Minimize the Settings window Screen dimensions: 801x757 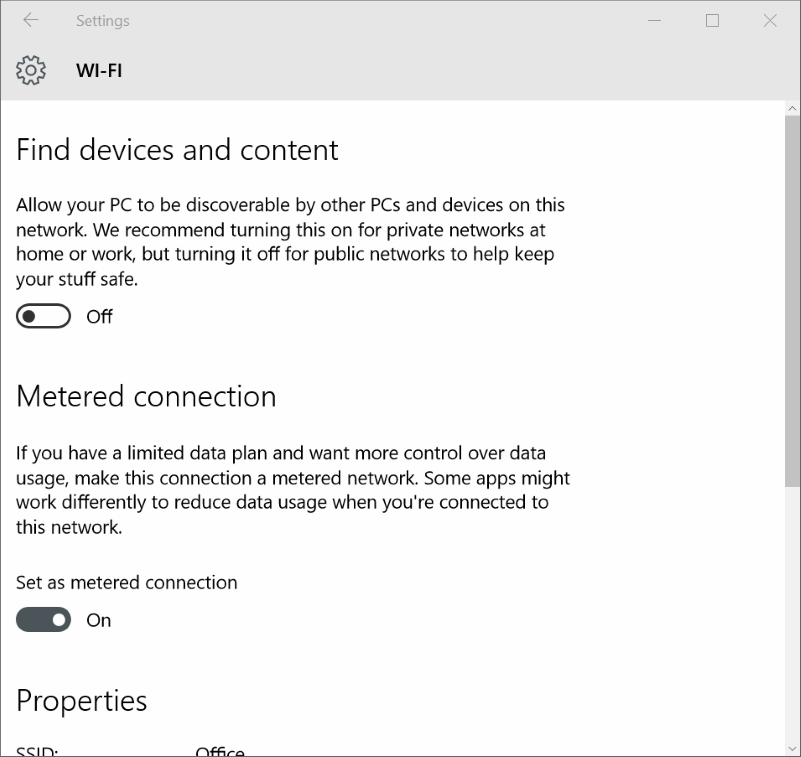pyautogui.click(x=654, y=20)
